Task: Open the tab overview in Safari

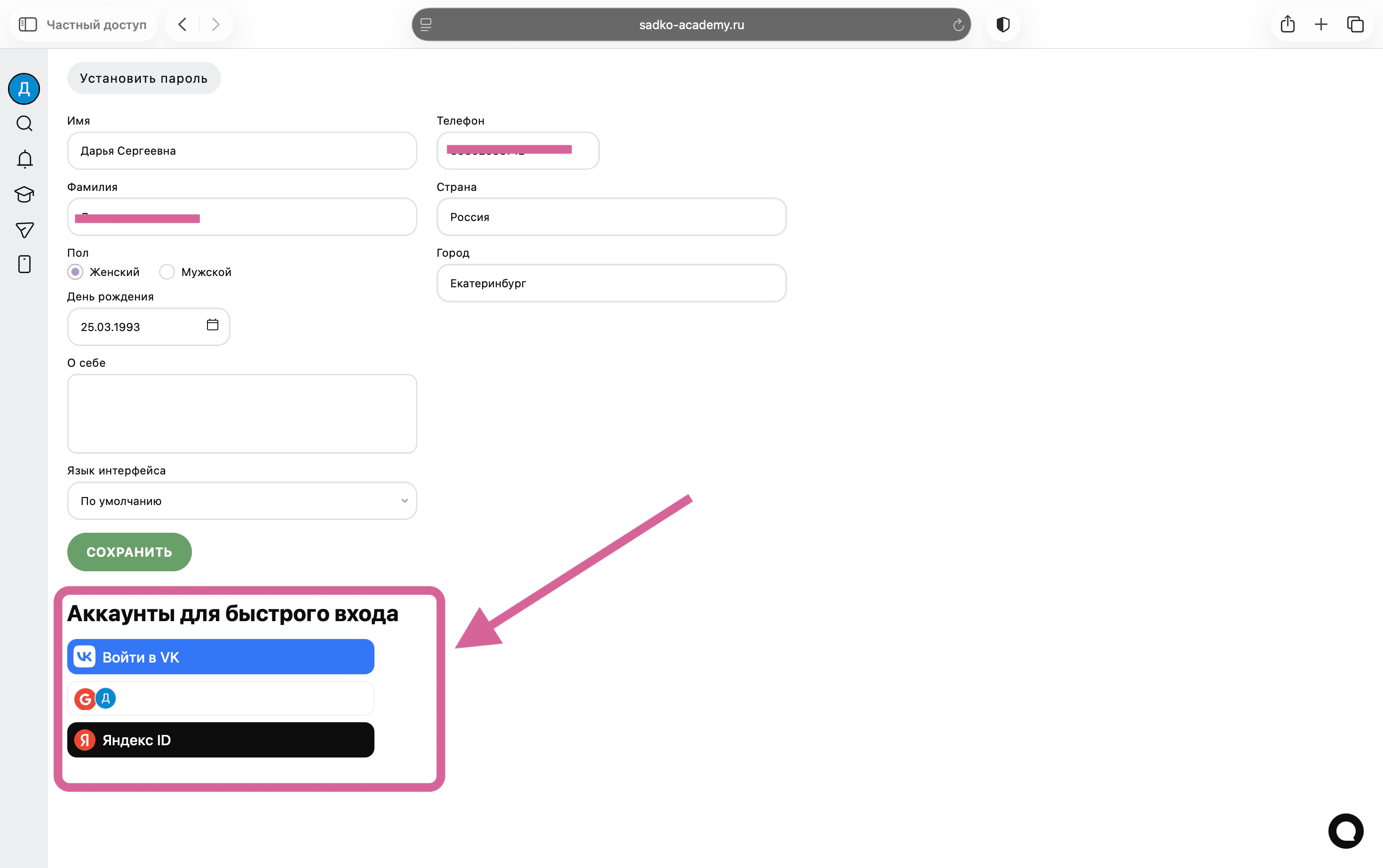Action: tap(1355, 24)
